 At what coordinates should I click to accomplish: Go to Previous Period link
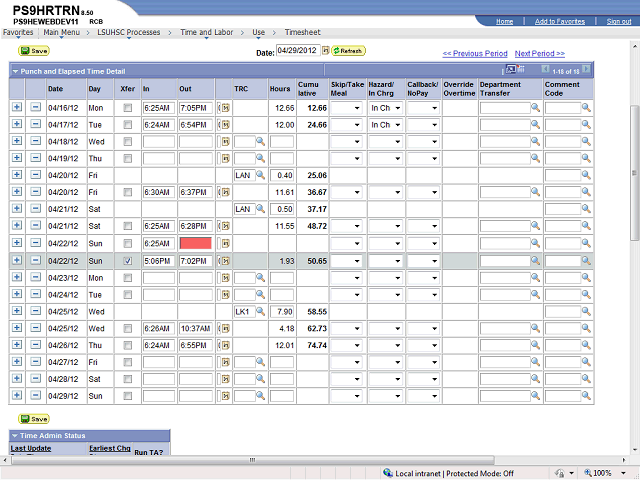click(x=475, y=53)
